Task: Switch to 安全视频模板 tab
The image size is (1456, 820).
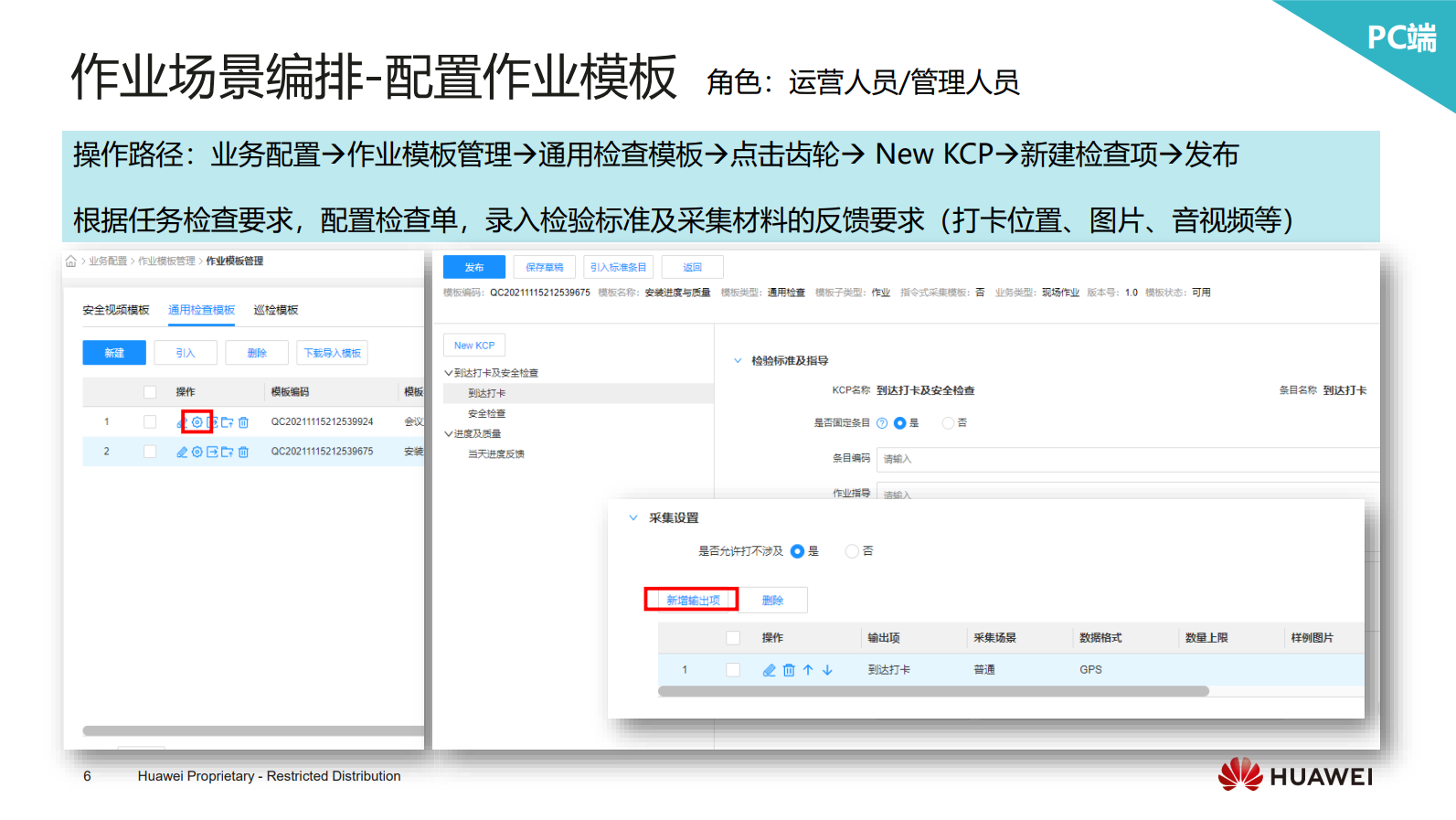Action: pyautogui.click(x=116, y=311)
